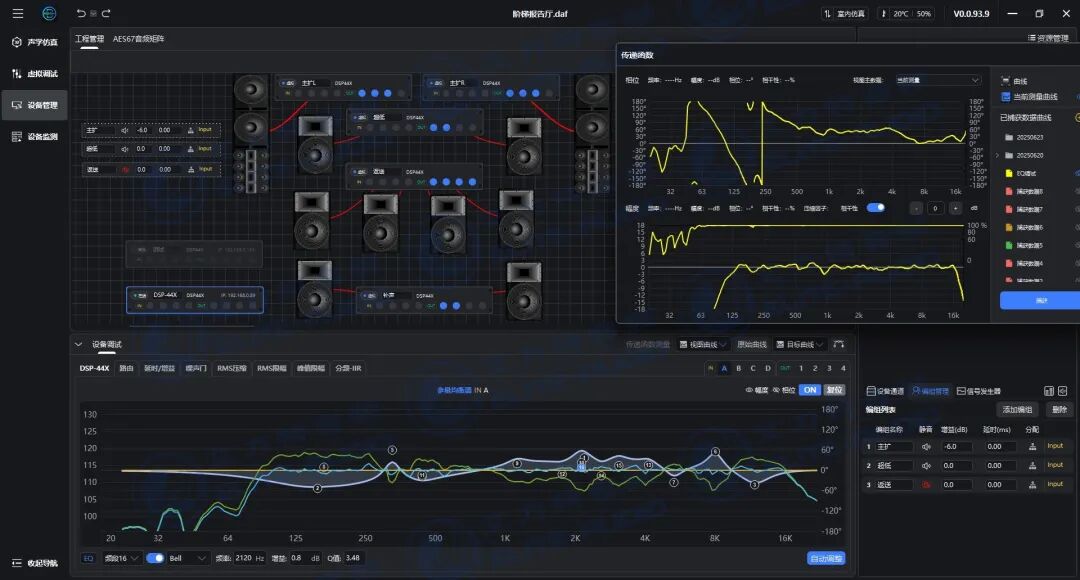This screenshot has width=1080, height=580.
Task: Expand the 20250620 folder
Action: [x=997, y=155]
